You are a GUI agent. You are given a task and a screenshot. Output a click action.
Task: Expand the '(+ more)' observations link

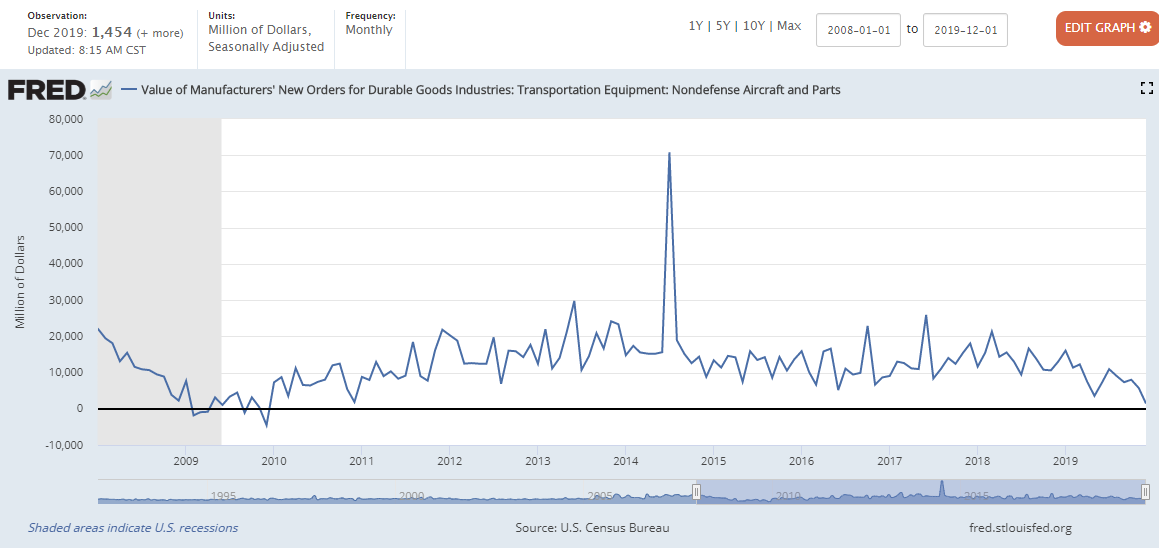[x=159, y=33]
